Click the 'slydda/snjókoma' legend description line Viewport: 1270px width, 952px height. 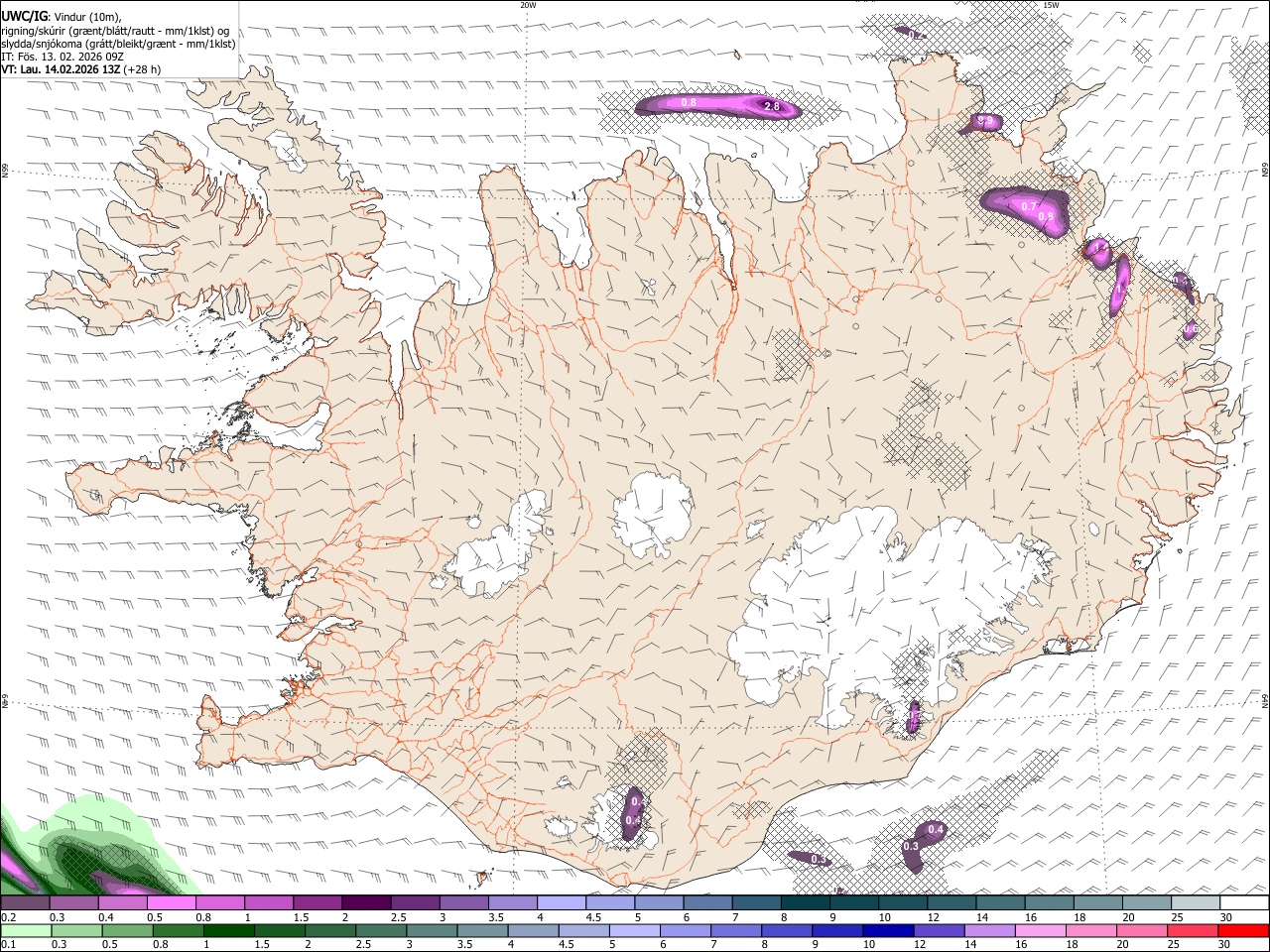coord(118,44)
